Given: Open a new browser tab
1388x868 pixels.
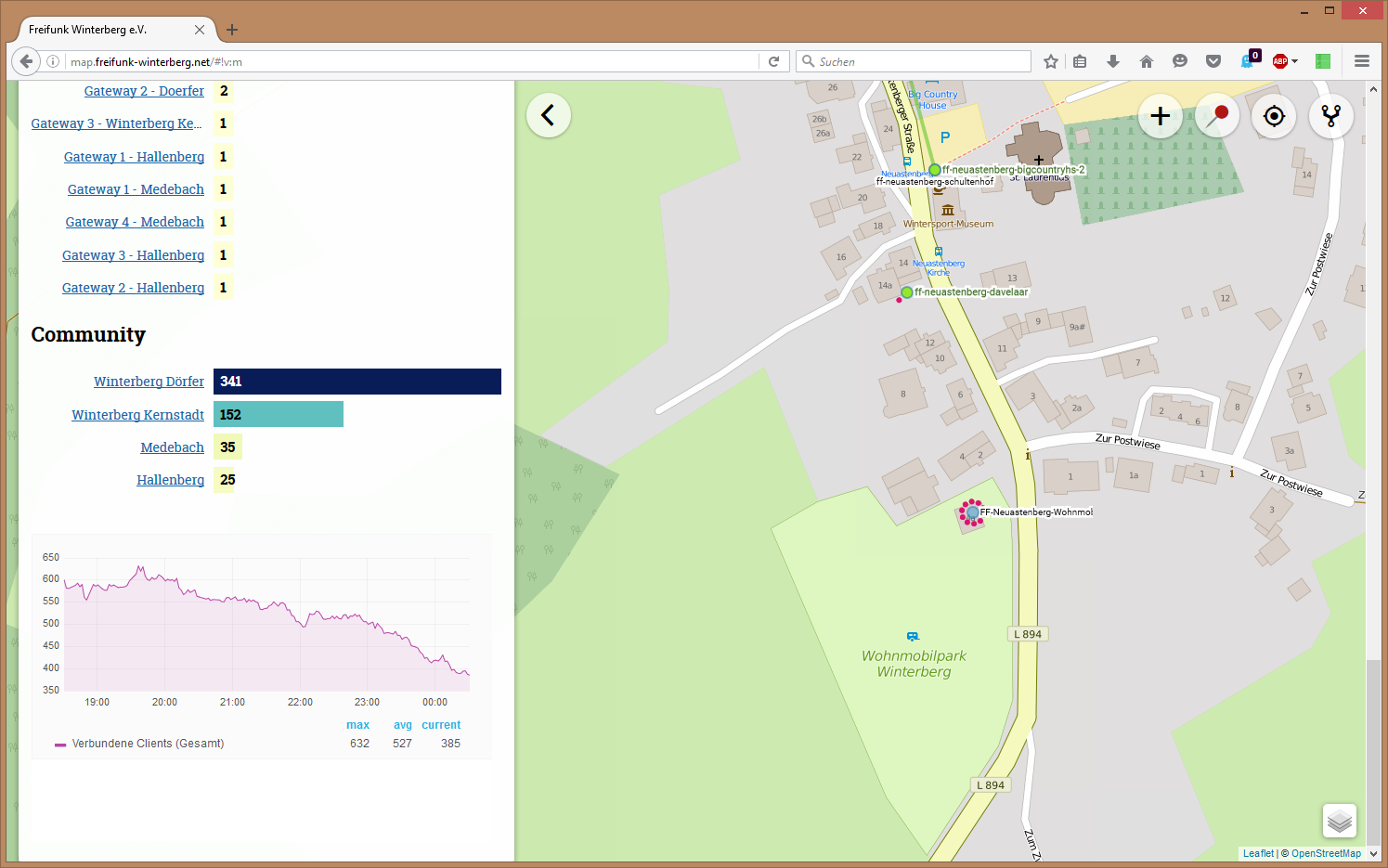Looking at the screenshot, I should (x=232, y=30).
